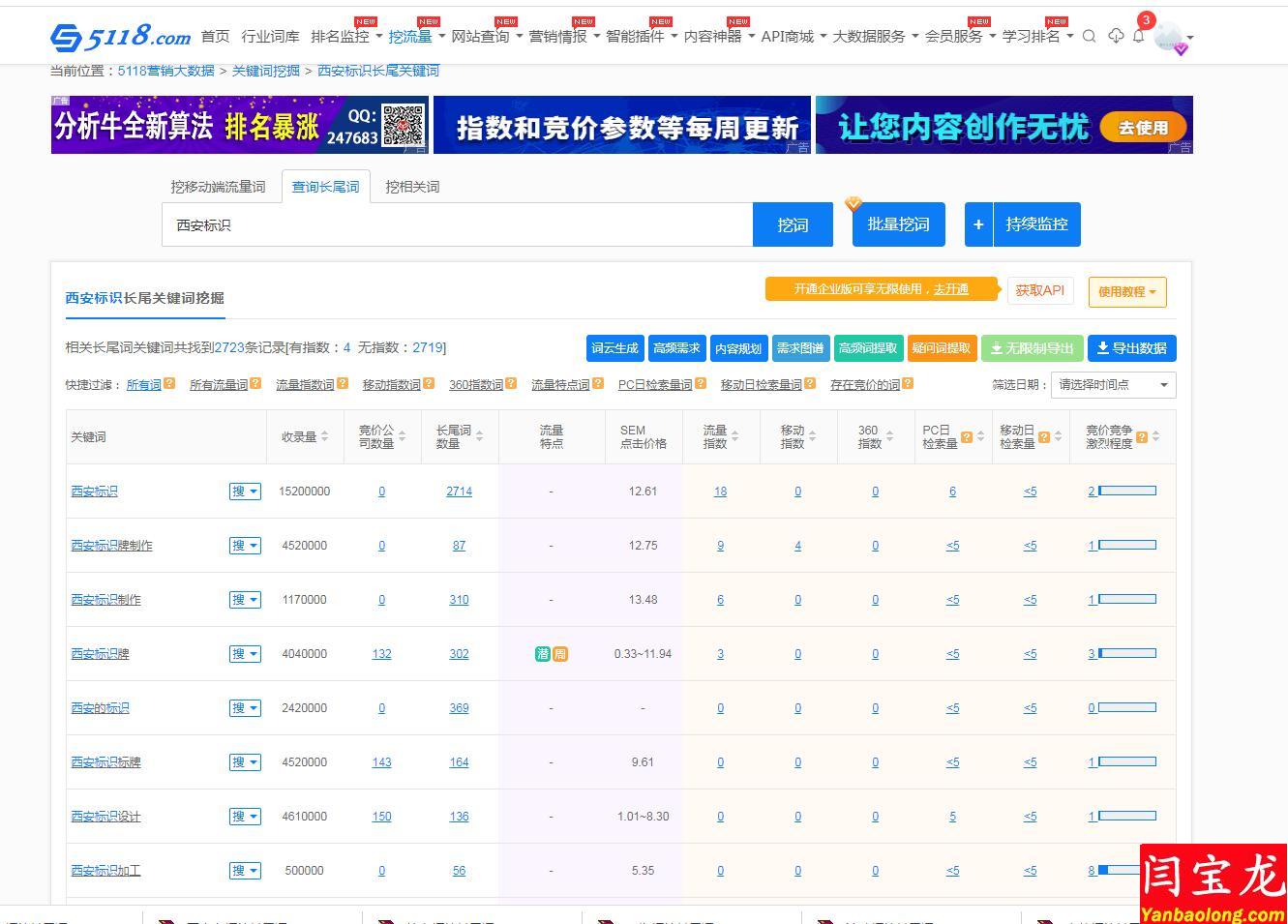Click help icon next to 所有词 filter

(169, 384)
